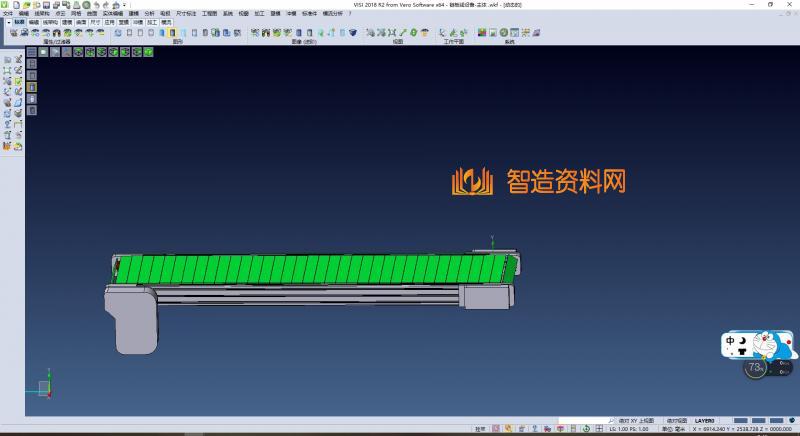Select the last green cube view icon
This screenshot has height=436, width=800.
[x=148, y=52]
